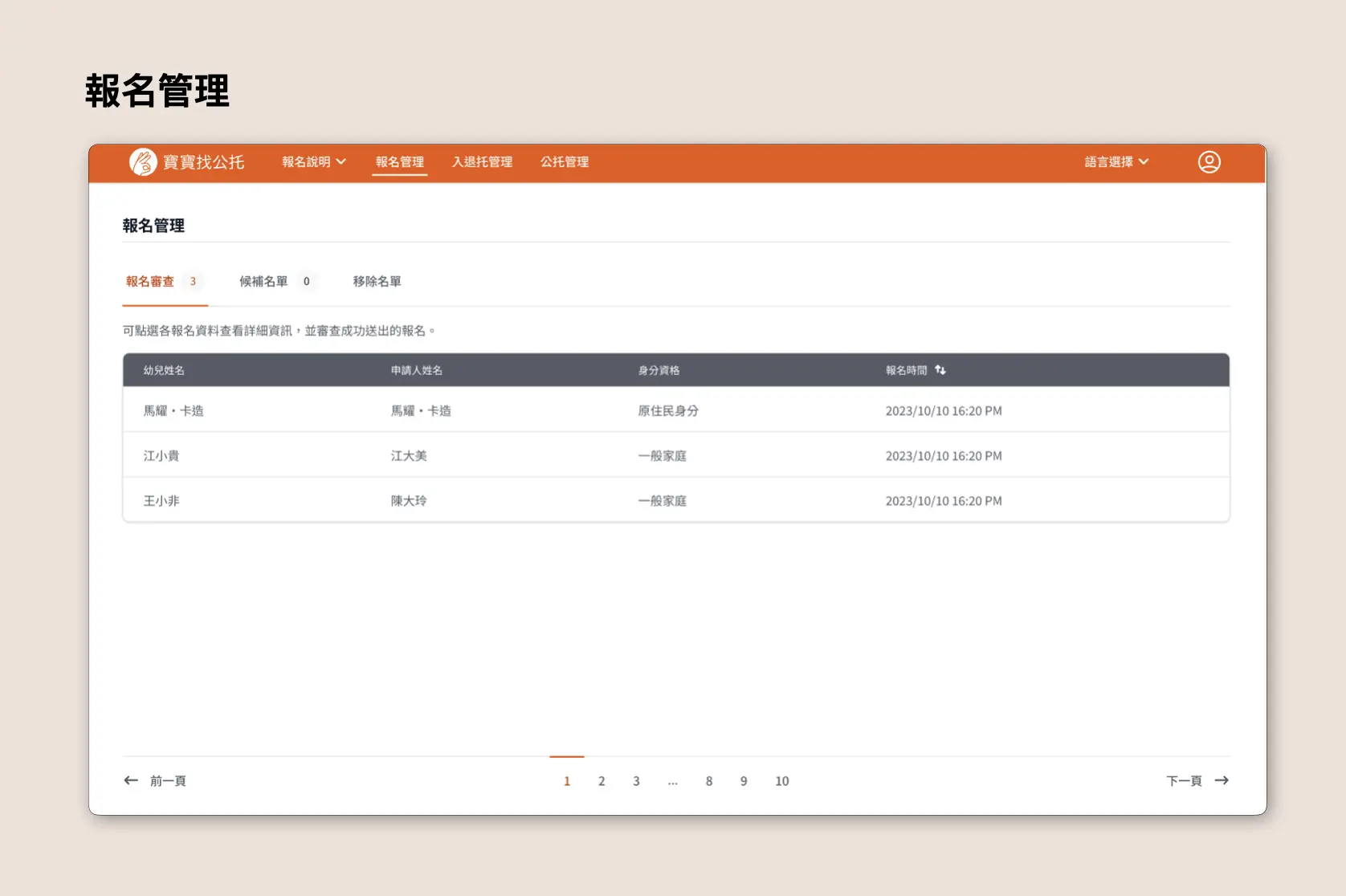Click 下一頁 to advance a page
Screen dimensions: 1346x896
tap(1185, 780)
